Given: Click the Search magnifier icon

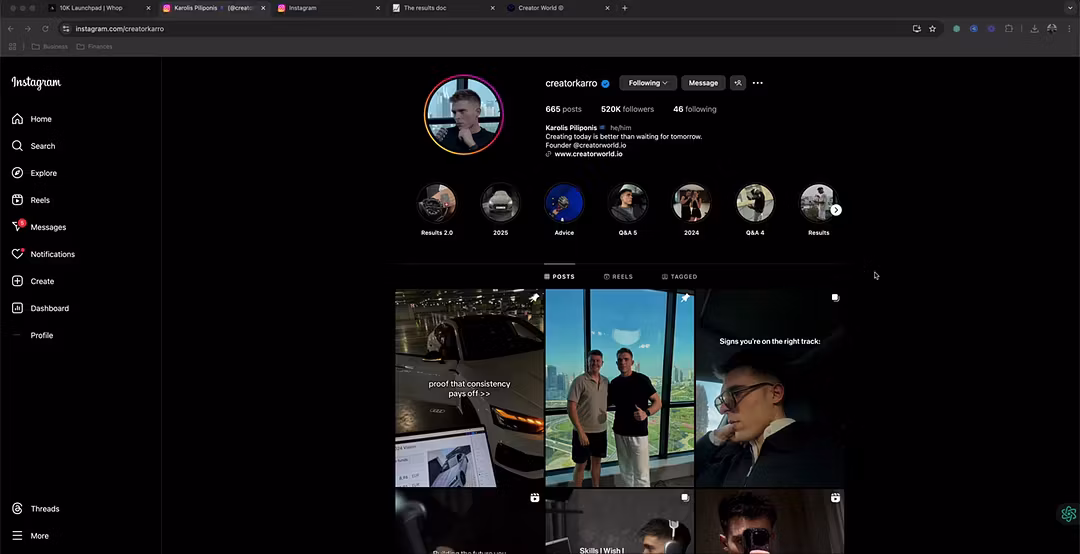Looking at the screenshot, I should [x=17, y=146].
